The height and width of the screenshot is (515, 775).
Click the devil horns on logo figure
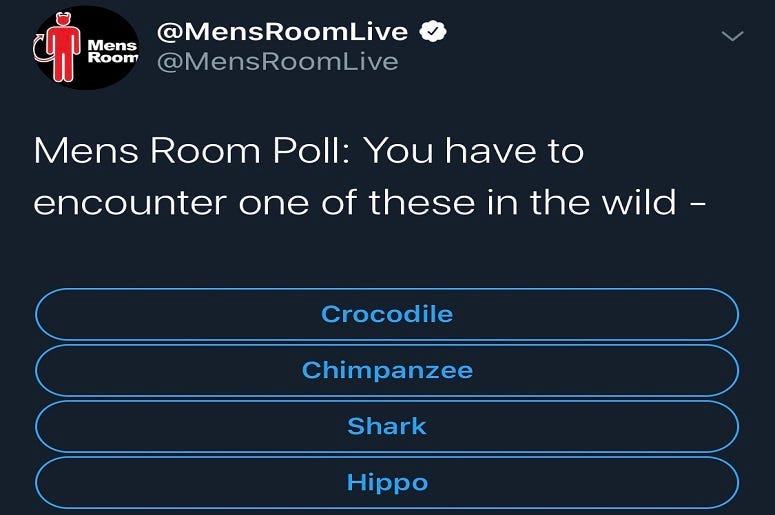click(x=64, y=16)
